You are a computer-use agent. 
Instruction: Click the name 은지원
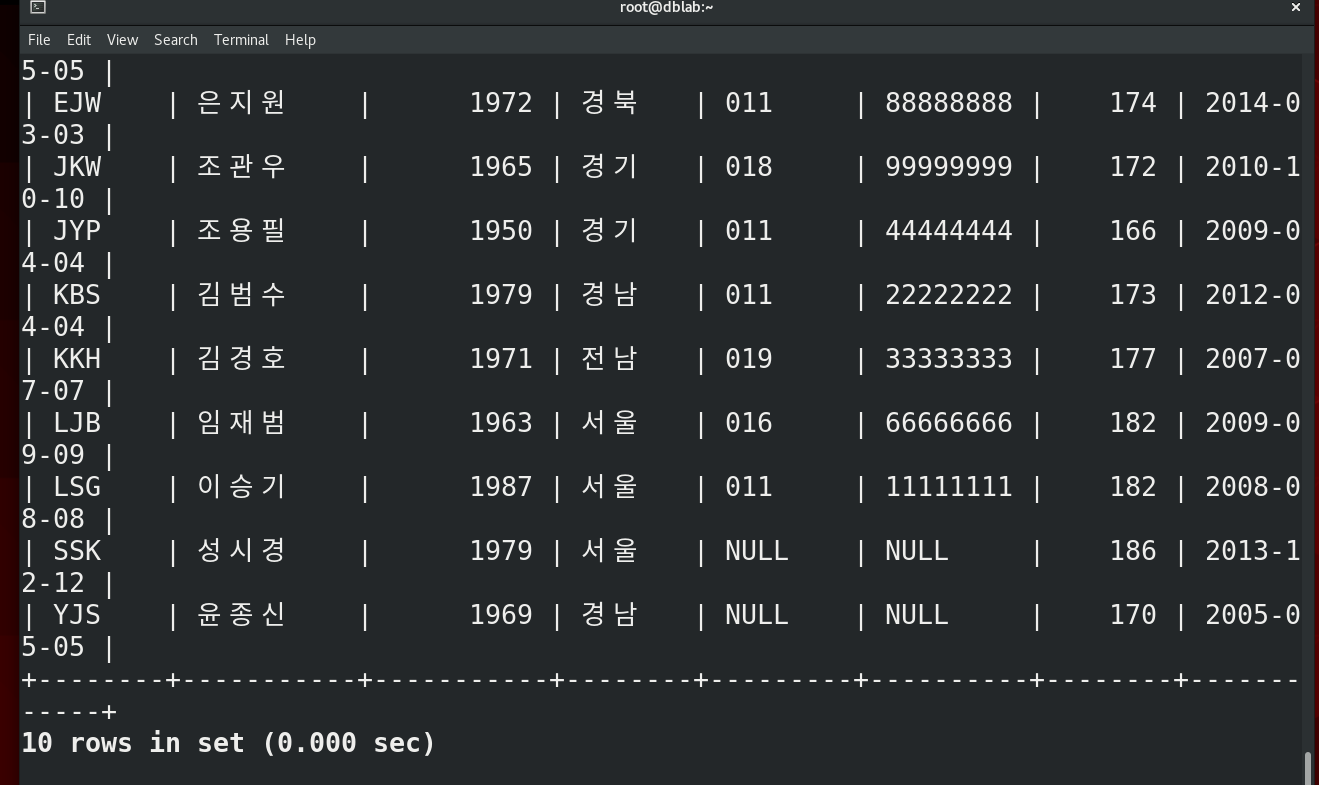pyautogui.click(x=242, y=103)
